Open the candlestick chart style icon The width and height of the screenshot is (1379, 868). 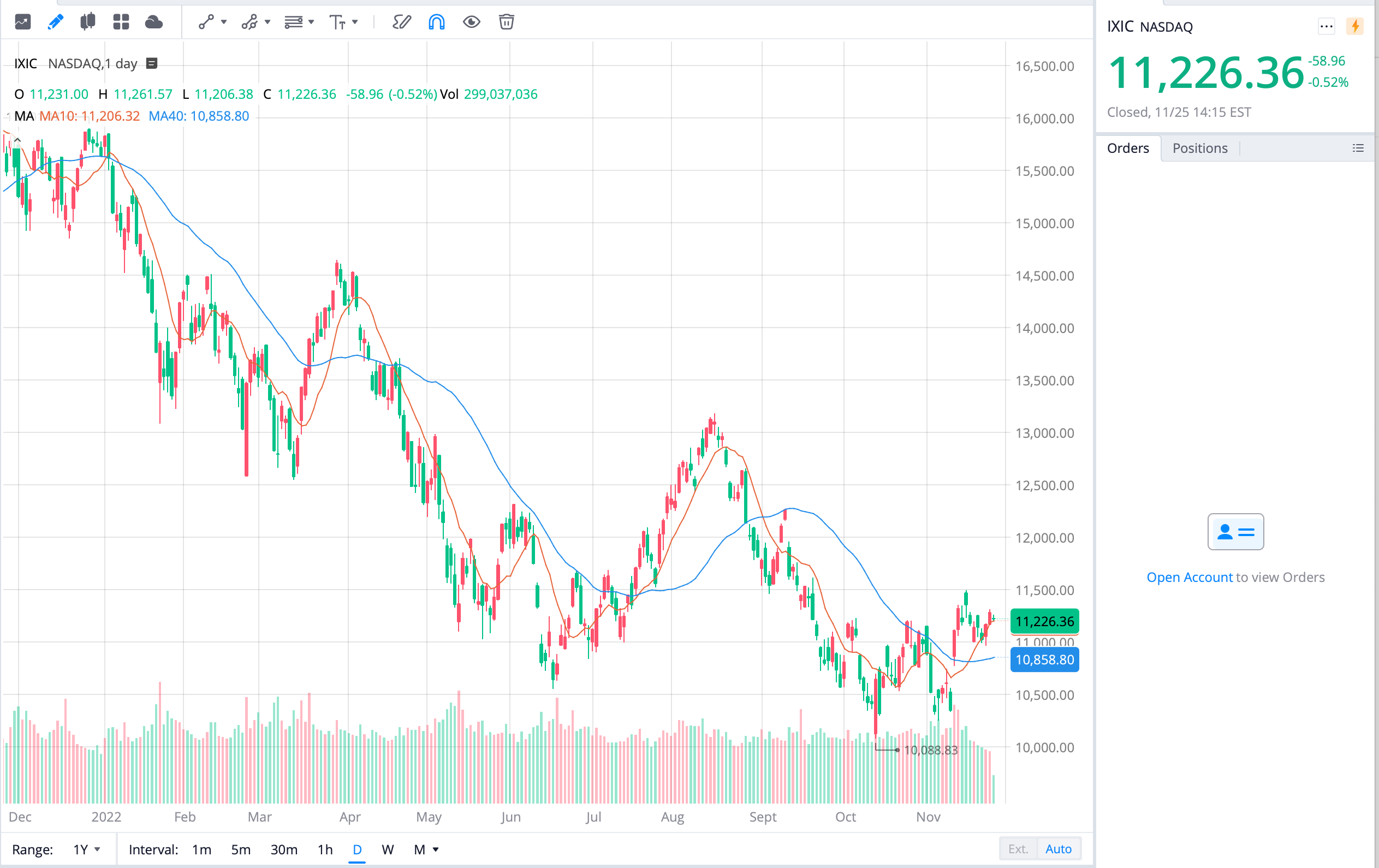coord(87,22)
